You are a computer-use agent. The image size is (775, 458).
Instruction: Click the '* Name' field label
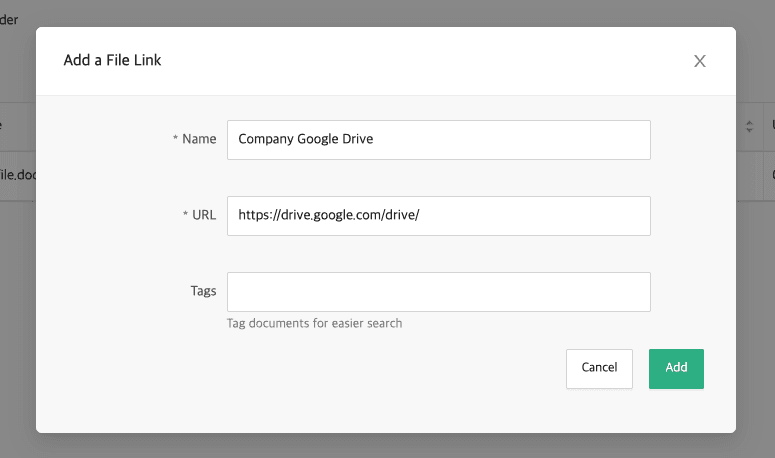[x=194, y=139]
